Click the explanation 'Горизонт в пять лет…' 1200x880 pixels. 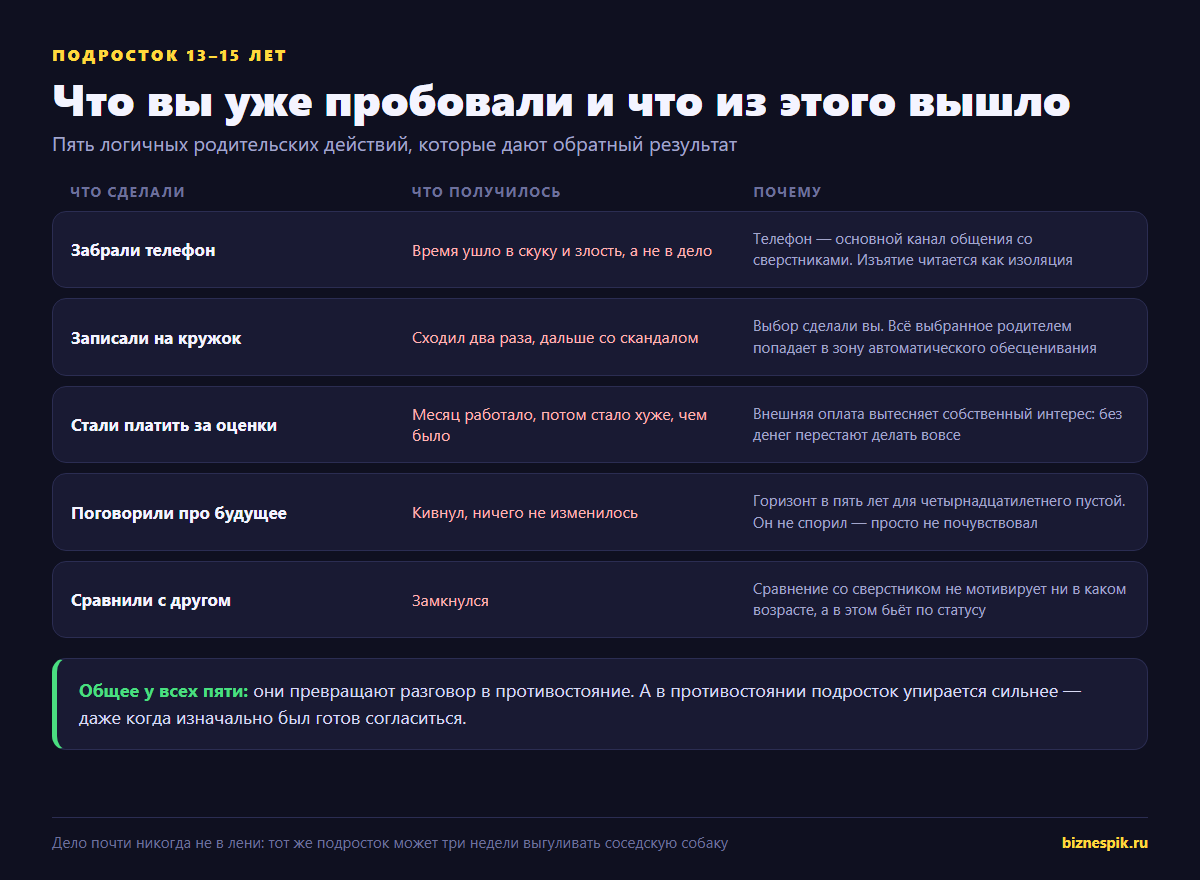[939, 512]
